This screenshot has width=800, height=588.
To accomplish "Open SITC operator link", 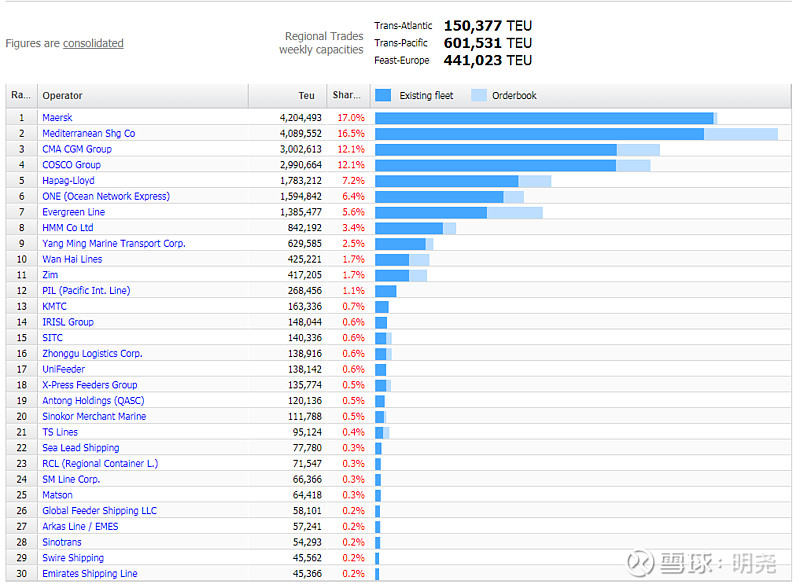I will 53,338.
